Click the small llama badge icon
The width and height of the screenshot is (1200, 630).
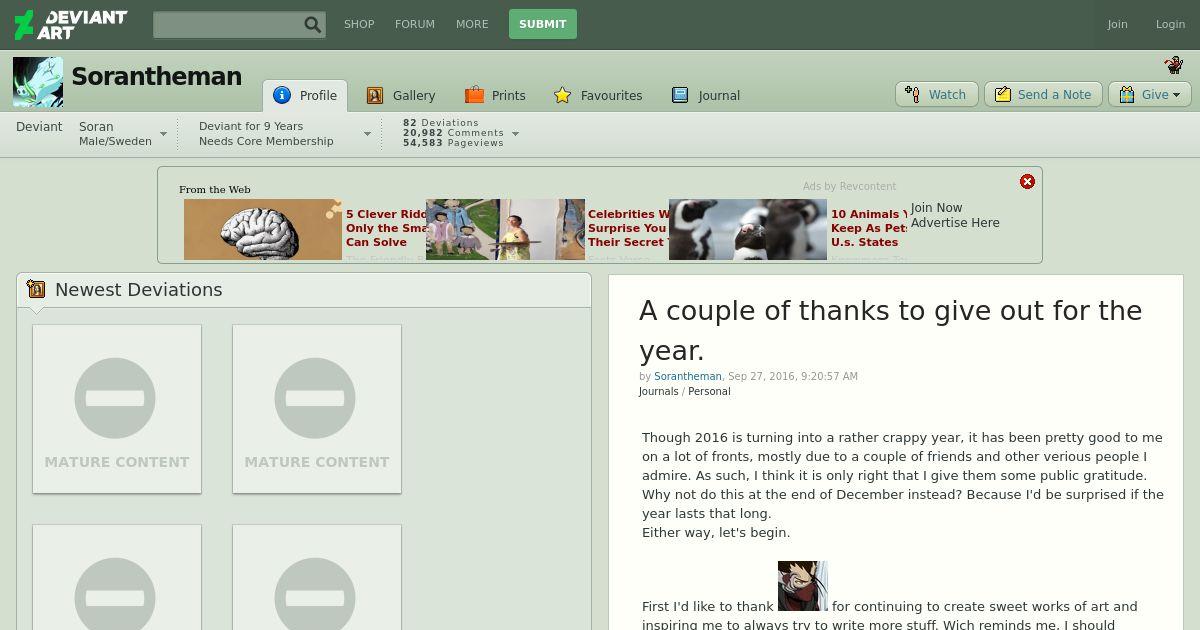coord(1174,65)
